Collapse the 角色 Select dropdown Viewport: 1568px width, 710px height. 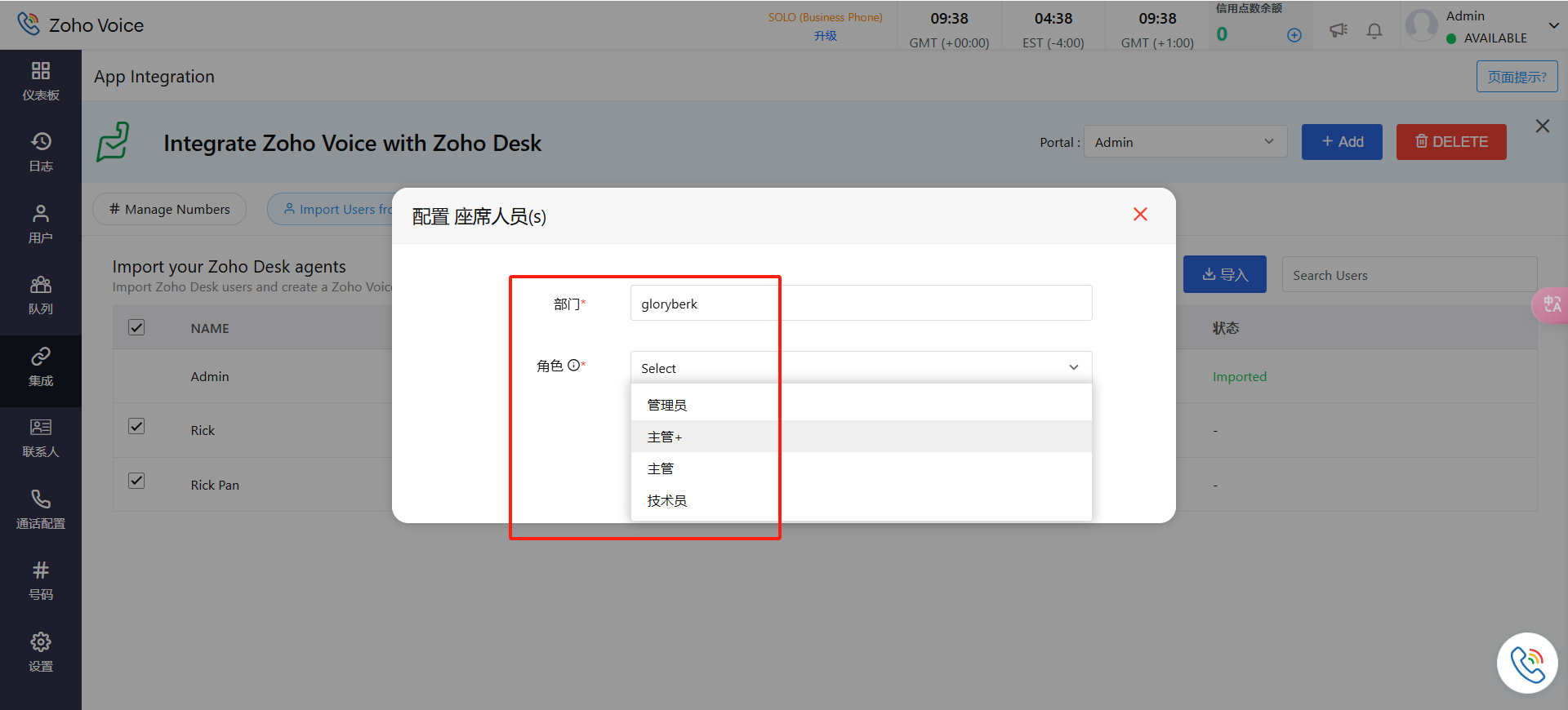point(861,367)
